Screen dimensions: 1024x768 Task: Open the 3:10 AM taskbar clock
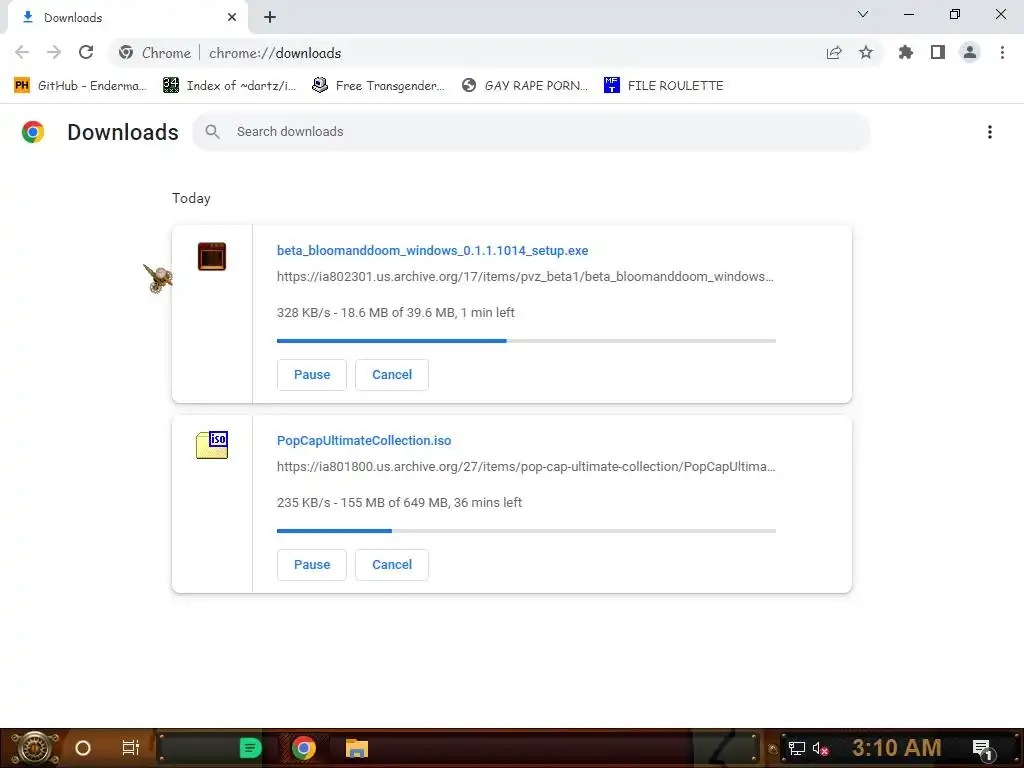(897, 748)
